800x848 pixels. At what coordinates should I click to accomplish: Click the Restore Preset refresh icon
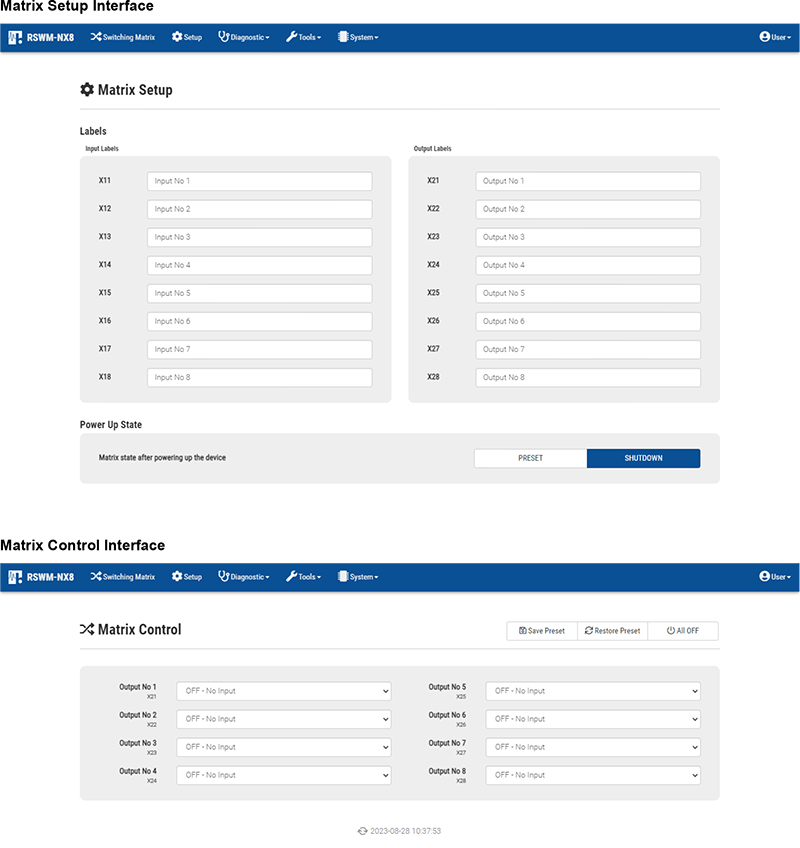589,631
